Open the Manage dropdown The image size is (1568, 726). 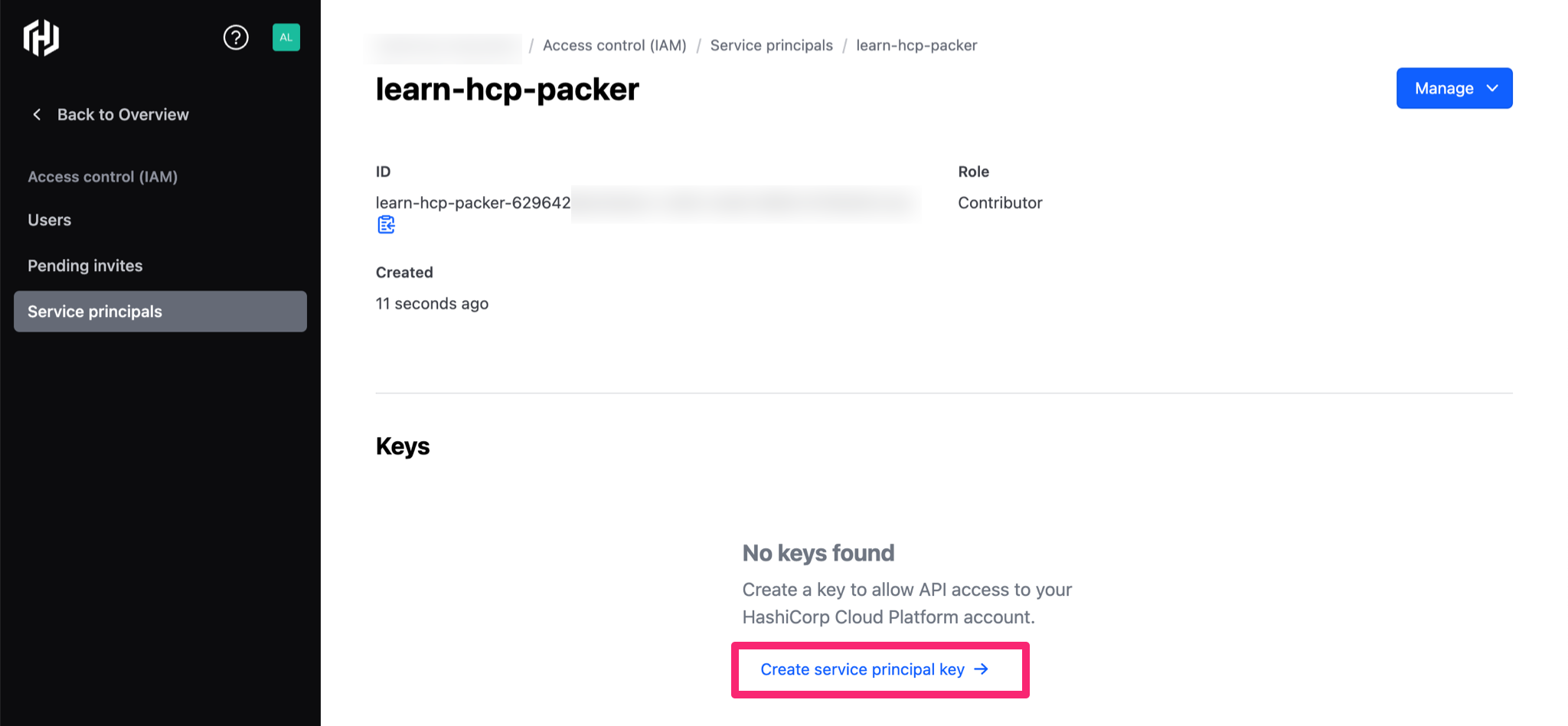(1454, 87)
